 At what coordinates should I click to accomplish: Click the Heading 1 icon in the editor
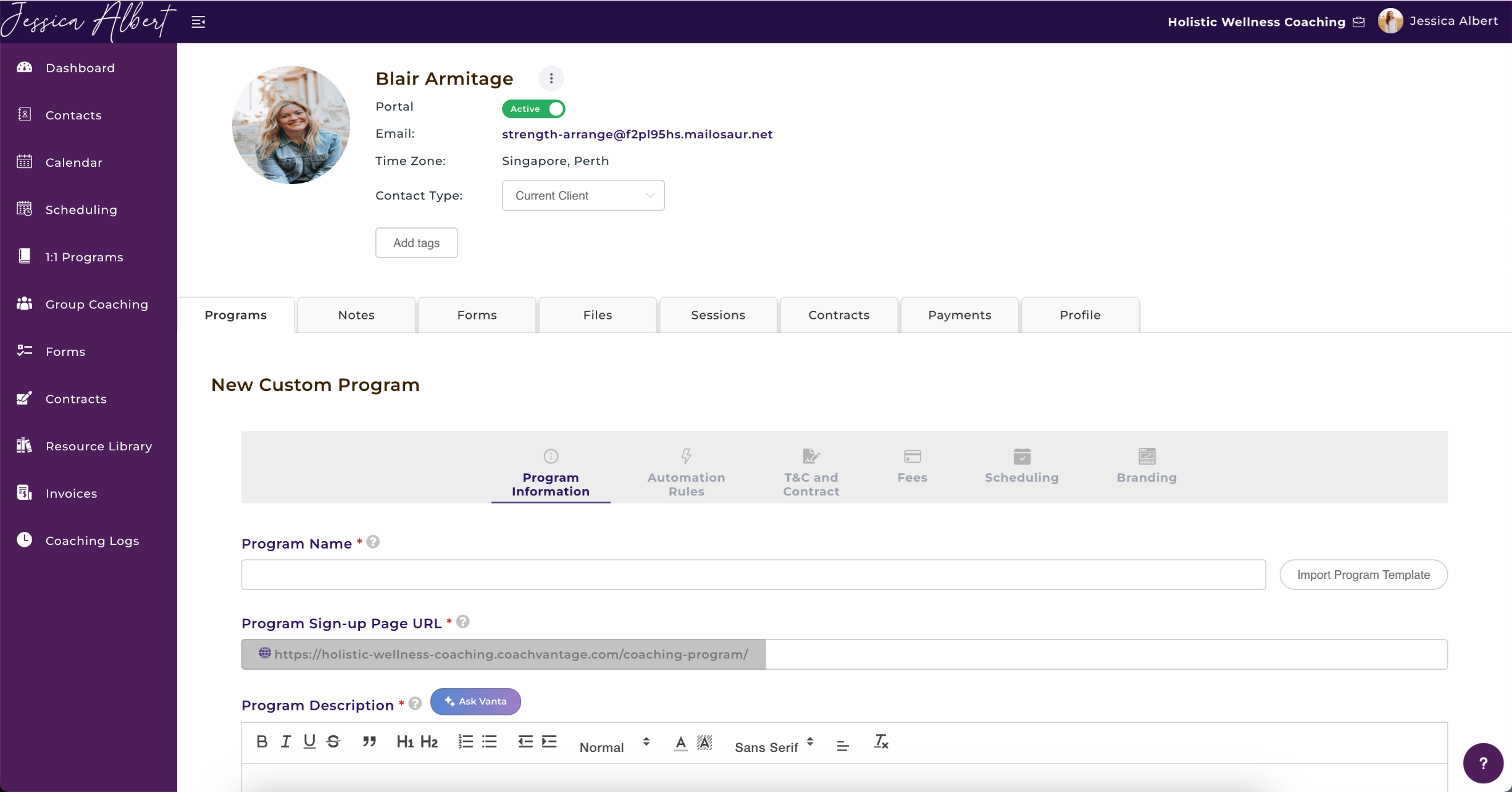[404, 741]
